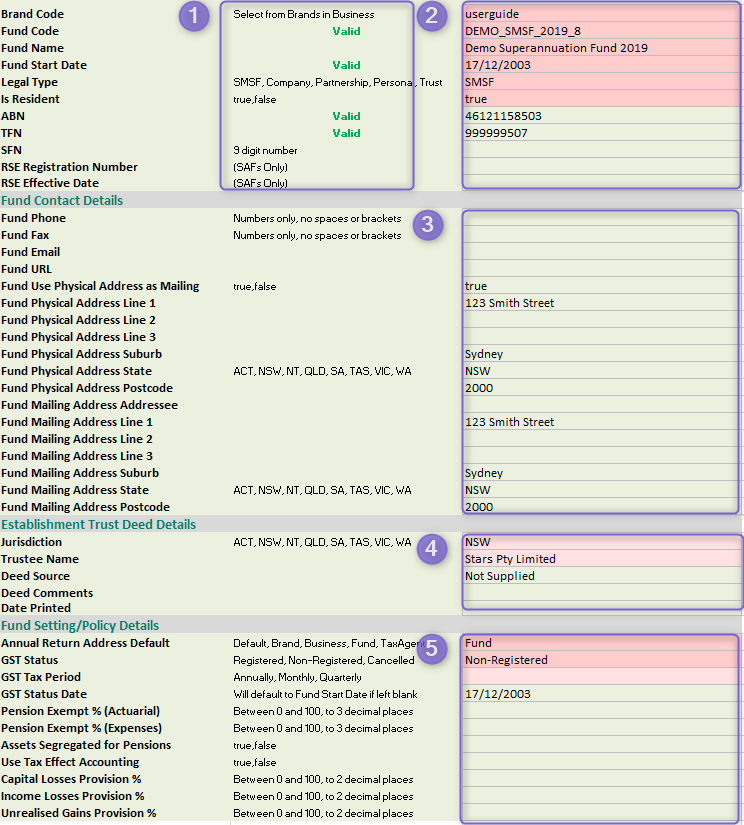Select GST Status Date value 17/12/2003

[601, 693]
